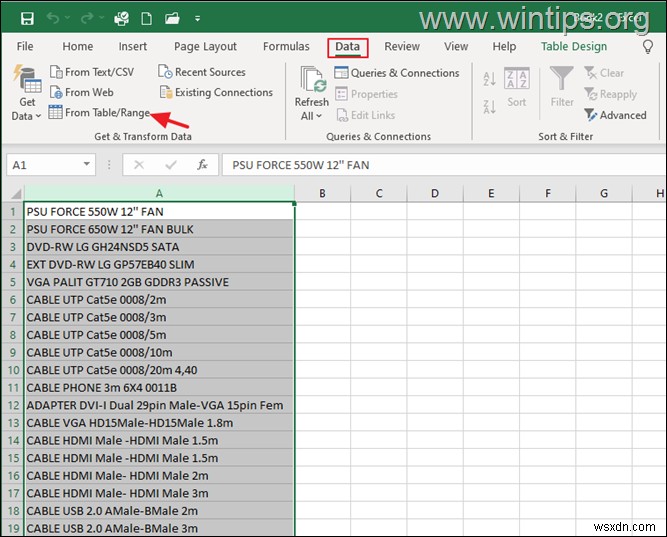Click cell 'PSU FORCE 550W 12" FAN'
The image size is (667, 537).
[159, 211]
